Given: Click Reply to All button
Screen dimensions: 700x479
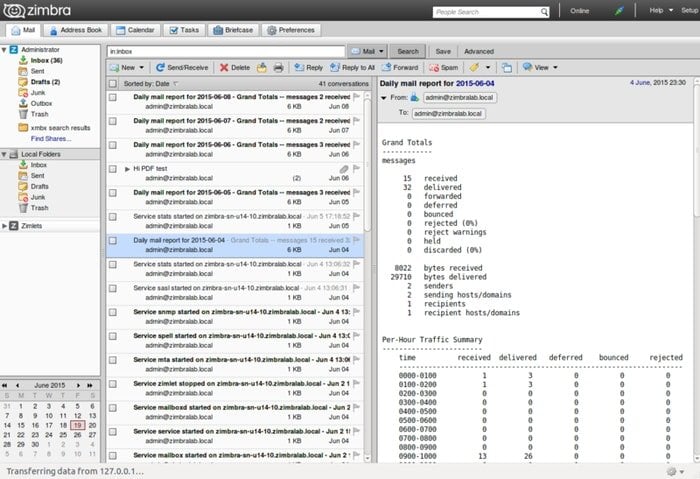Looking at the screenshot, I should coord(352,67).
